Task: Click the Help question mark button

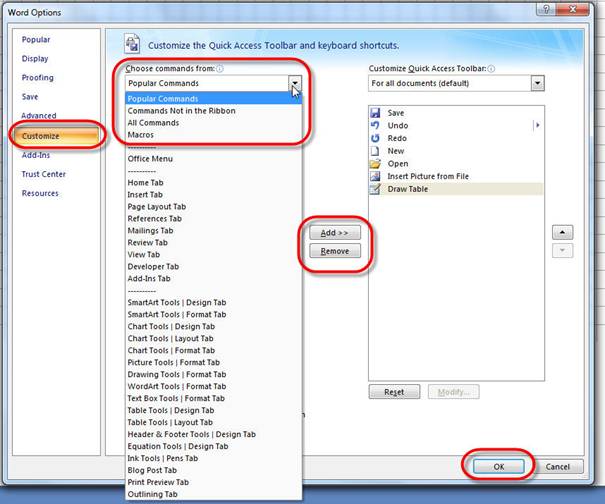Action: (546, 9)
